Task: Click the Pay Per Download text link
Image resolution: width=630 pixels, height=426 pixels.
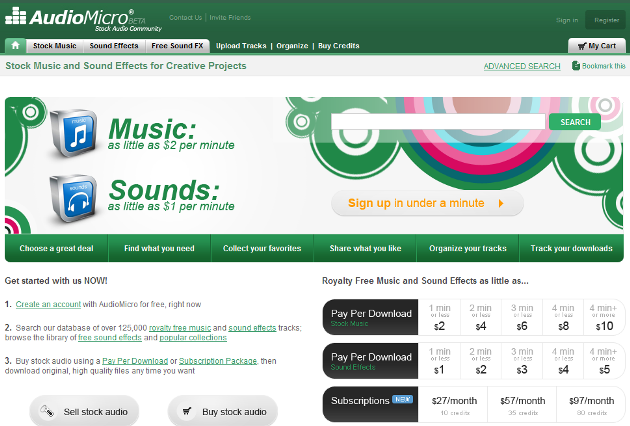Action: (135, 361)
